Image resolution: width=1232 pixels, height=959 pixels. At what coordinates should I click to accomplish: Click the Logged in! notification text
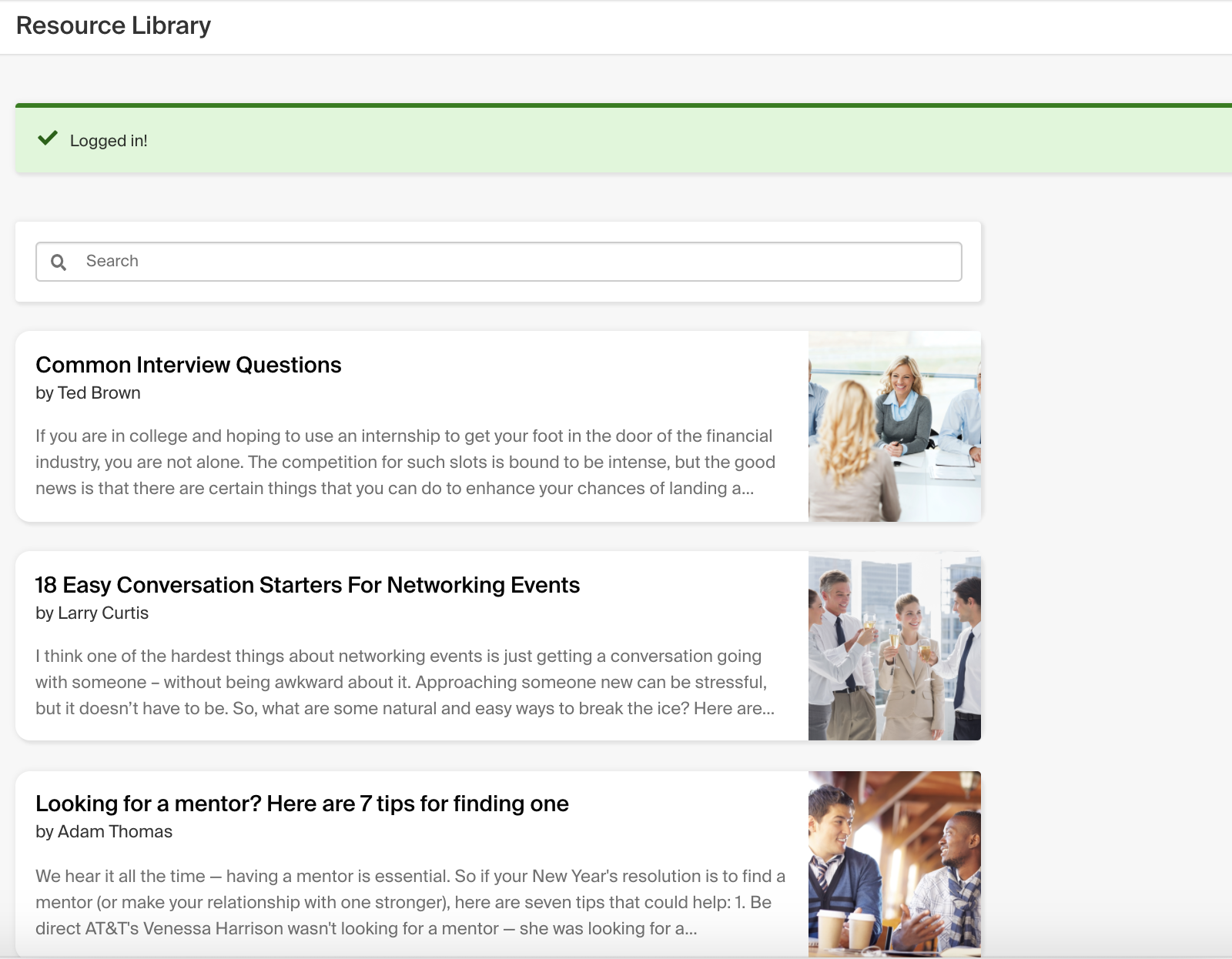click(x=109, y=141)
